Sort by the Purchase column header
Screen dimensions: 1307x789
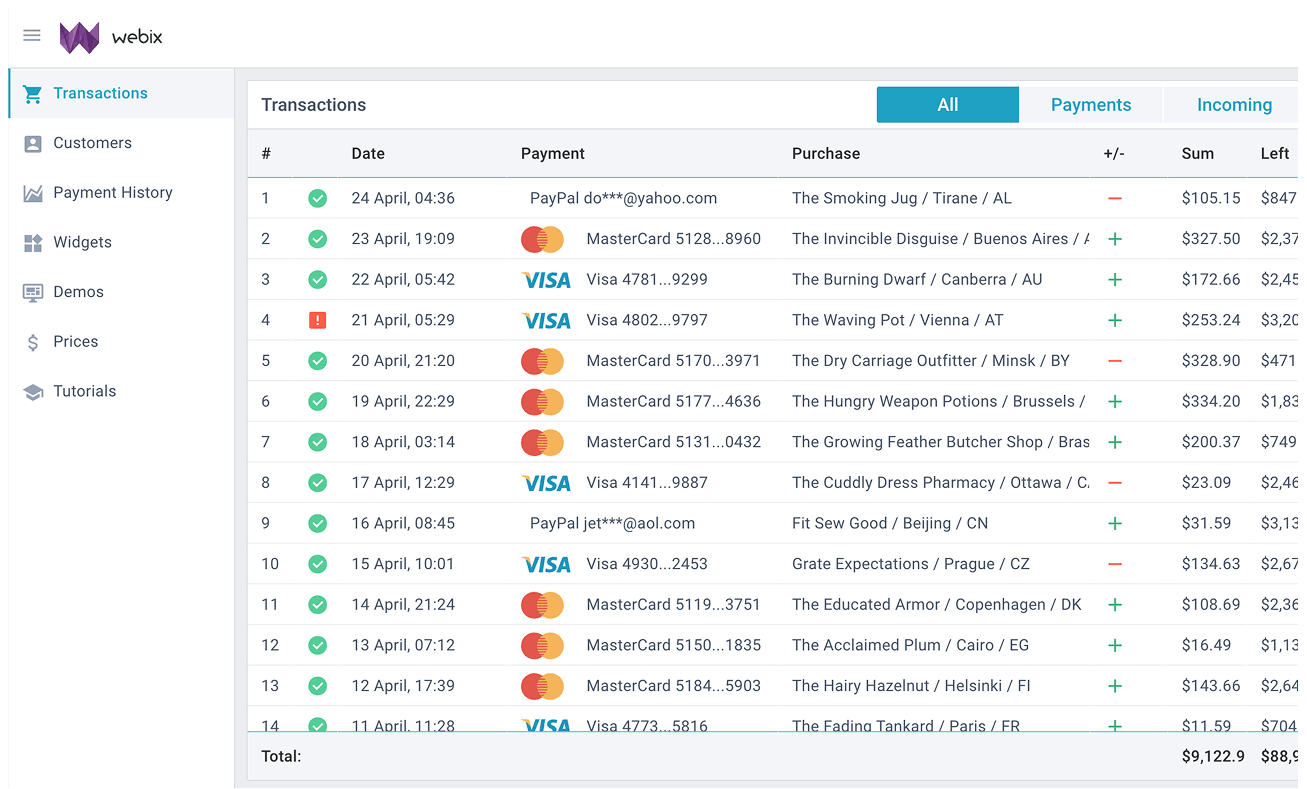pyautogui.click(x=825, y=154)
